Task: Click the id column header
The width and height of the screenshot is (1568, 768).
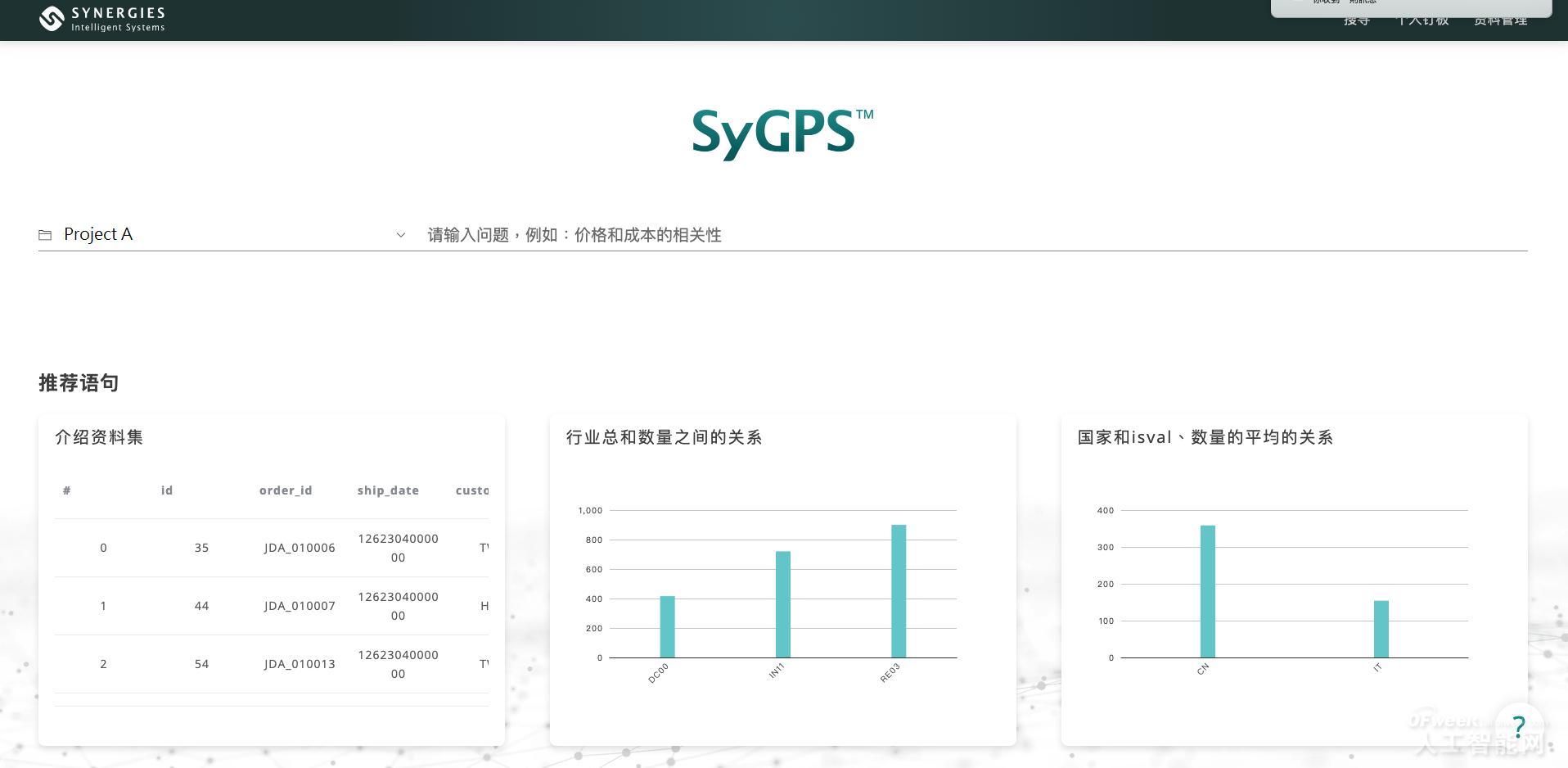Action: 167,490
